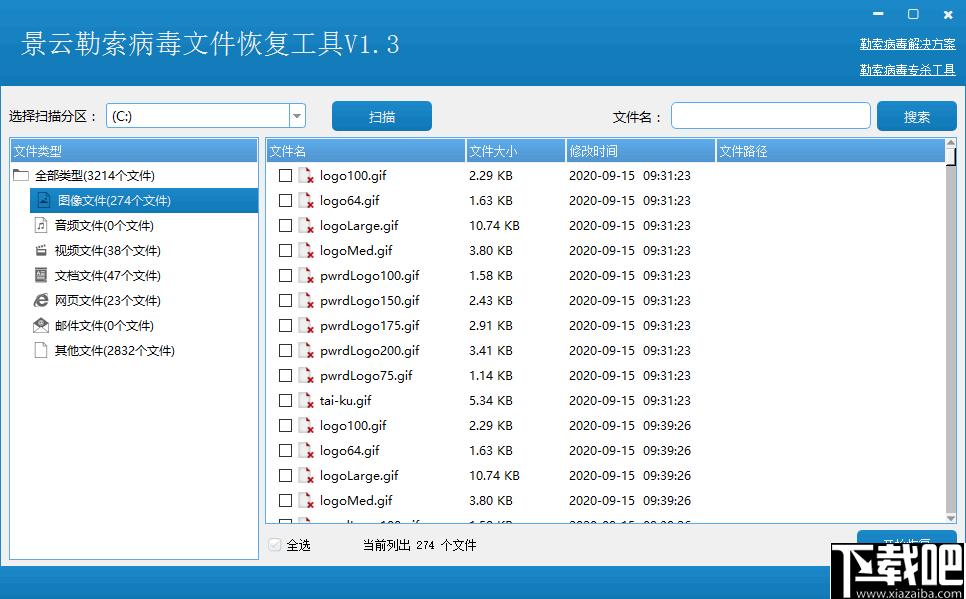966x599 pixels.
Task: Select the 图像文件 image category icon
Action: tap(44, 200)
